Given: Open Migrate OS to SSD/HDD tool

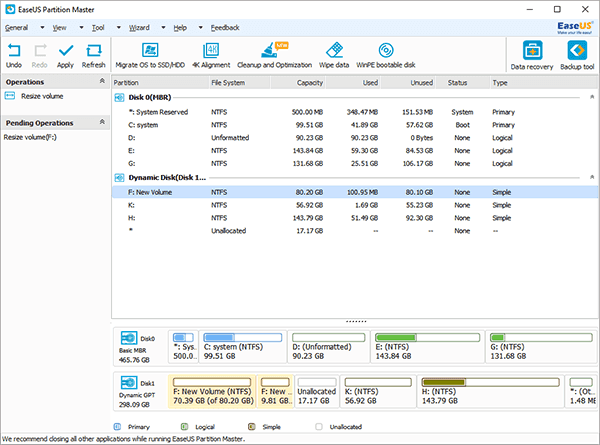Looking at the screenshot, I should 150,50.
